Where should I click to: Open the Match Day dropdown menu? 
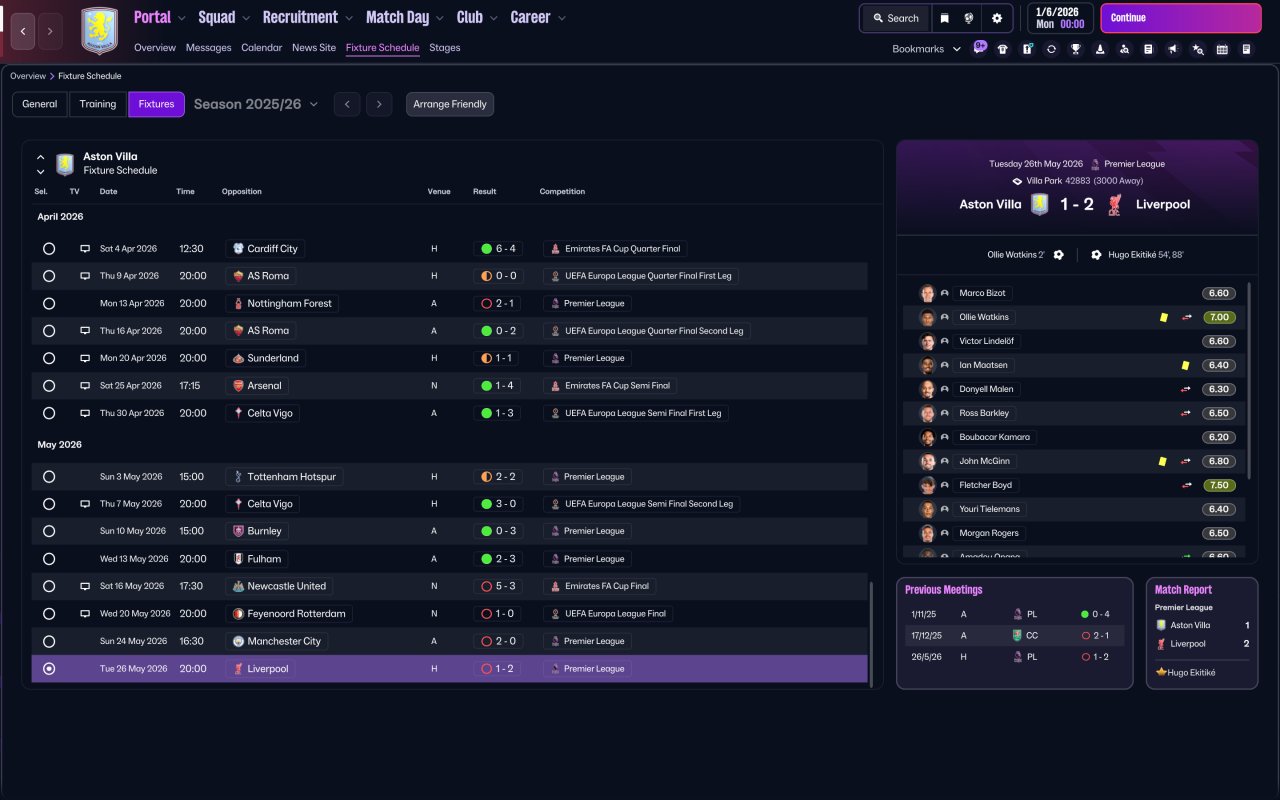pyautogui.click(x=405, y=17)
